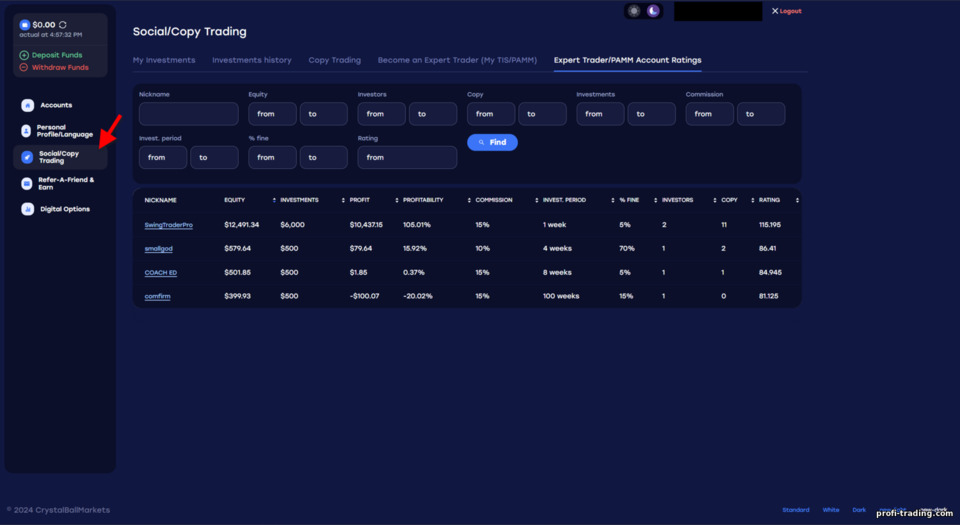Click the Copy from input field
Screen dimensions: 960x525
click(x=491, y=114)
